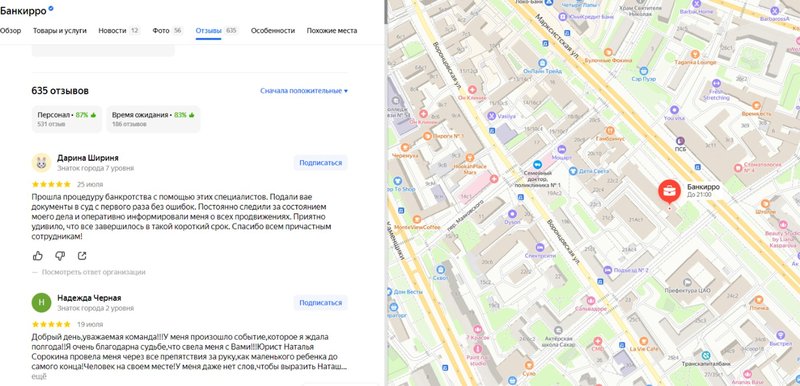The height and width of the screenshot is (386, 800).
Task: Switch to the Особенности tab
Action: [x=273, y=31]
